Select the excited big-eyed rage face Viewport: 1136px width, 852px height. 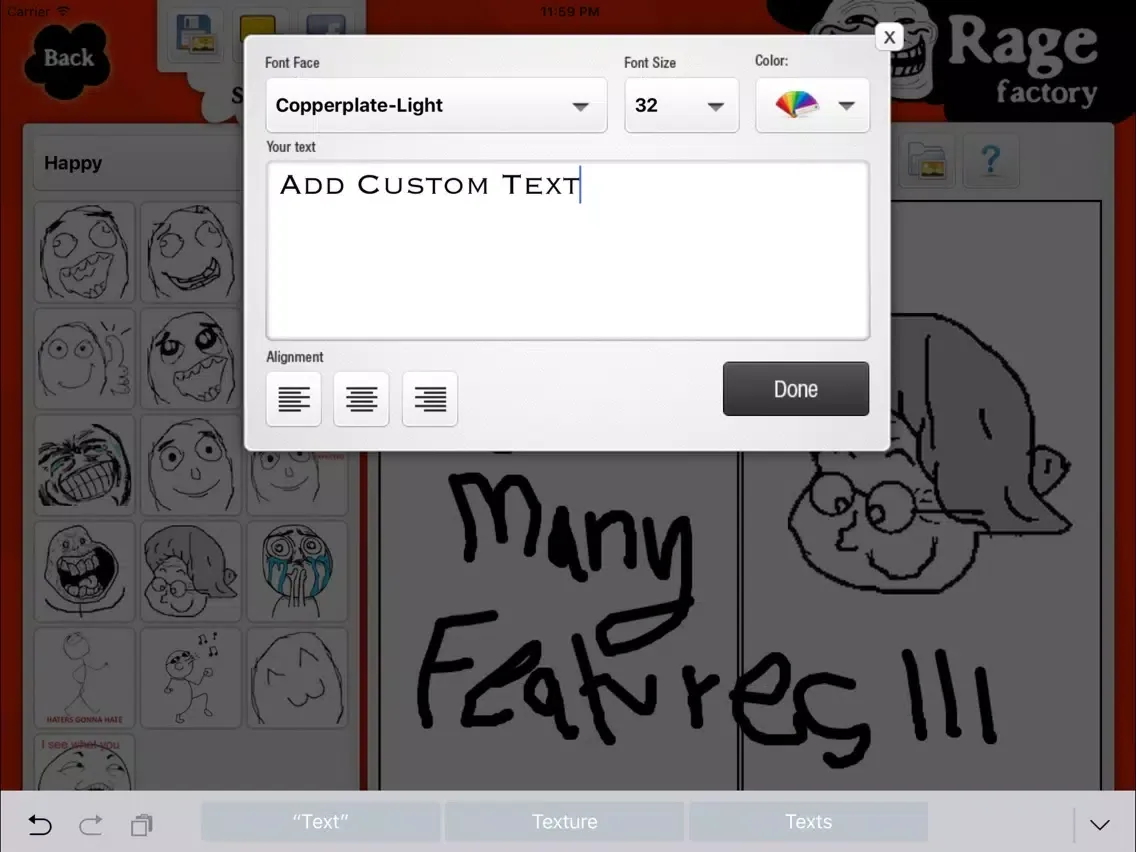(x=191, y=359)
